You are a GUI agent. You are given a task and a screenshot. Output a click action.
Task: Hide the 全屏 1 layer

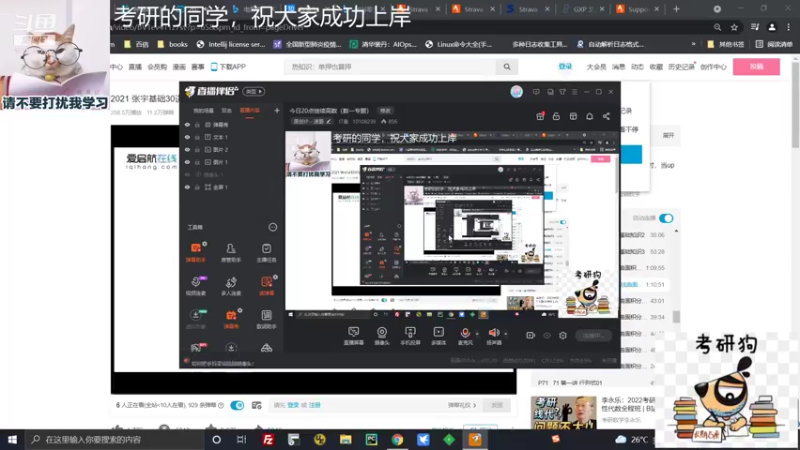click(187, 187)
